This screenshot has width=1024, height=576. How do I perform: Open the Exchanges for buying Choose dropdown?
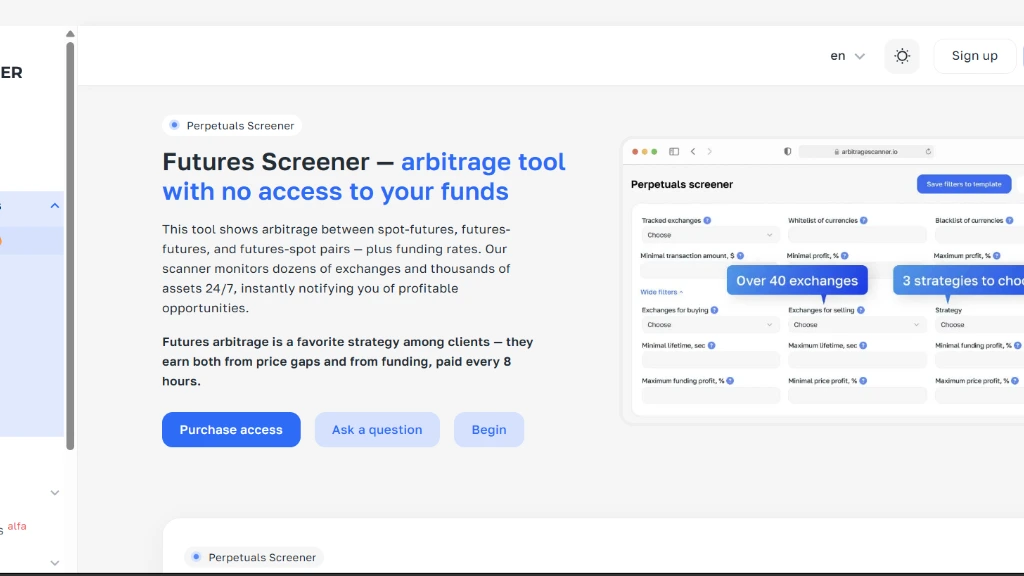tap(710, 325)
